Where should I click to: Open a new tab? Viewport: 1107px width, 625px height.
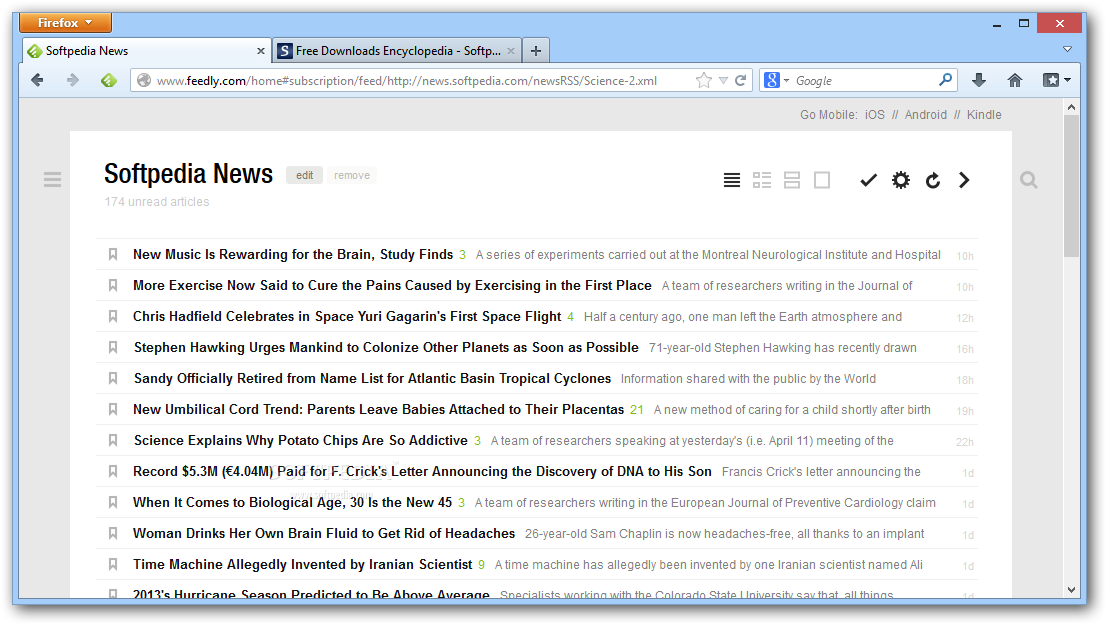point(536,51)
